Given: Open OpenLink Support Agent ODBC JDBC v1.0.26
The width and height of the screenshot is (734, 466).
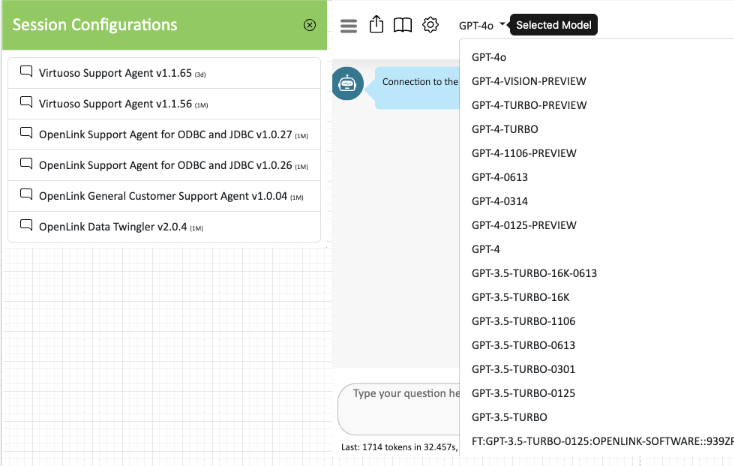Looking at the screenshot, I should coord(164,165).
